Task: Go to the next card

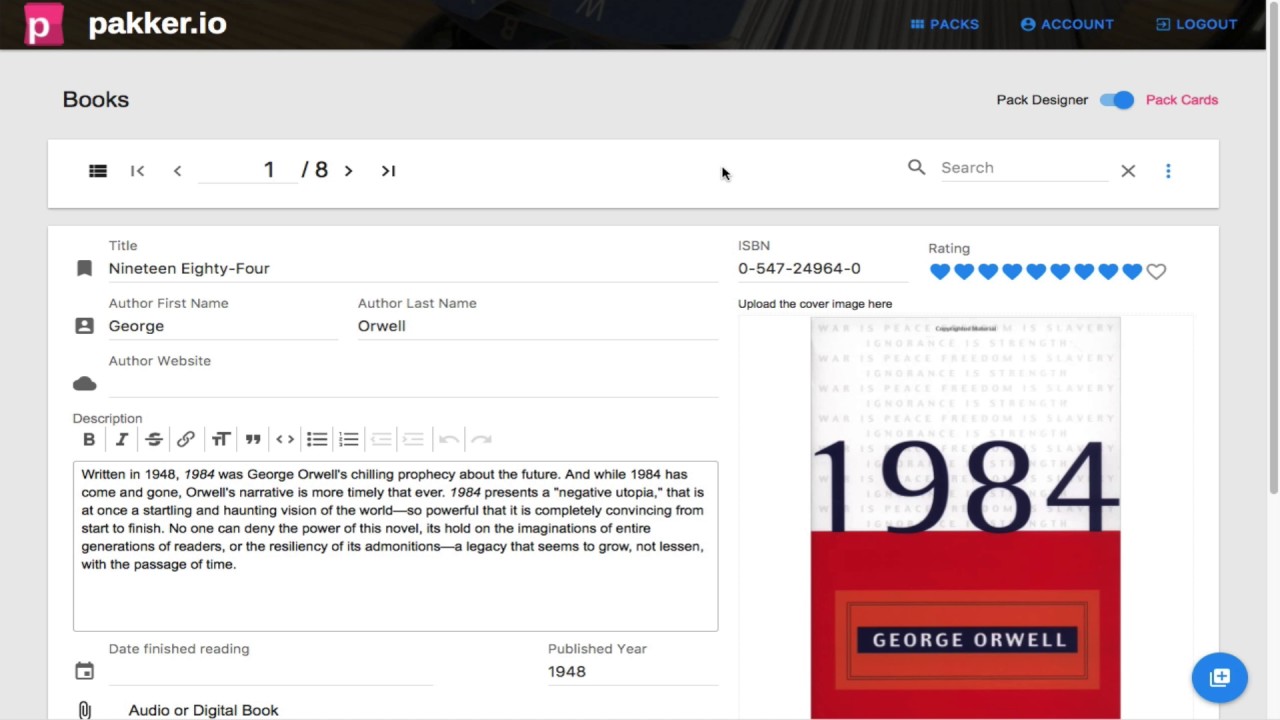Action: [348, 171]
